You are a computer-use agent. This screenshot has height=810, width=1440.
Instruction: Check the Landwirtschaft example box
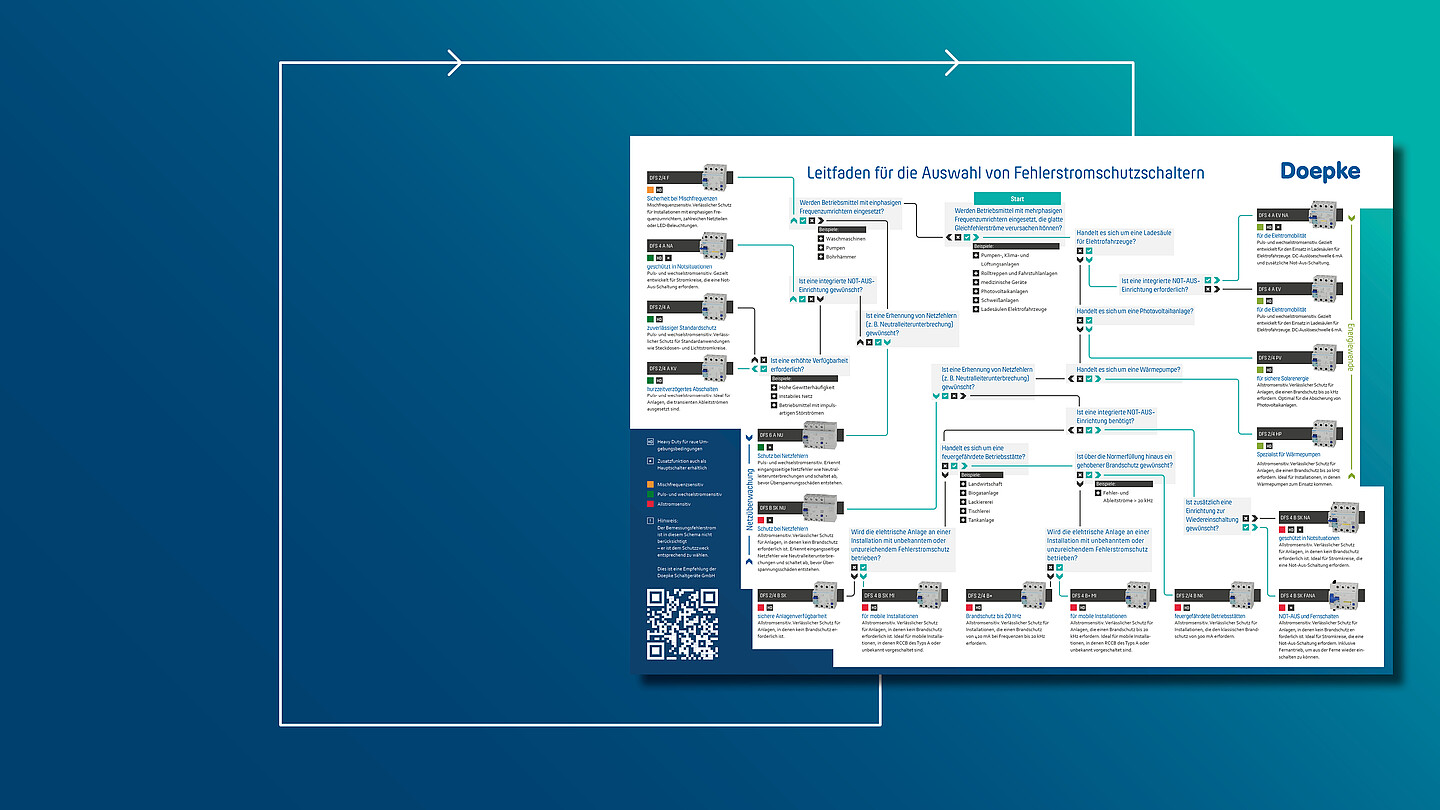[962, 484]
